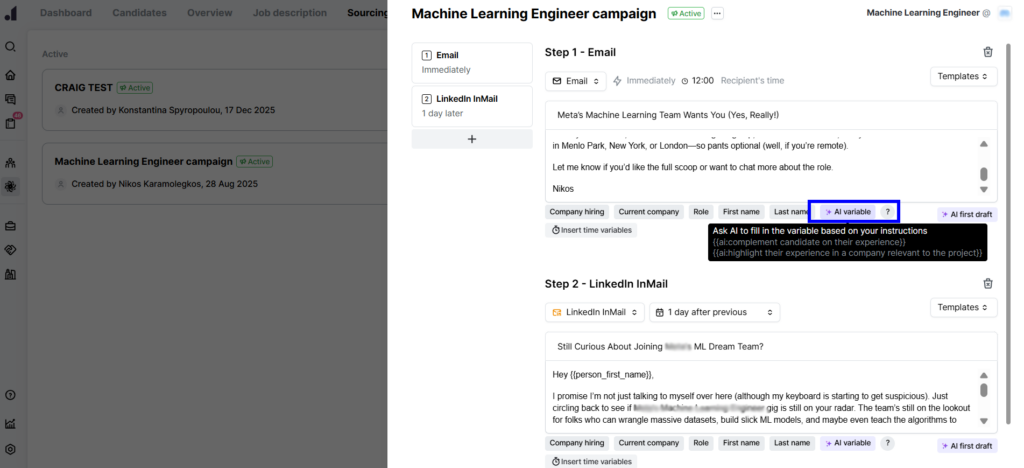
Task: Generate AI first draft for Step 2
Action: point(966,446)
